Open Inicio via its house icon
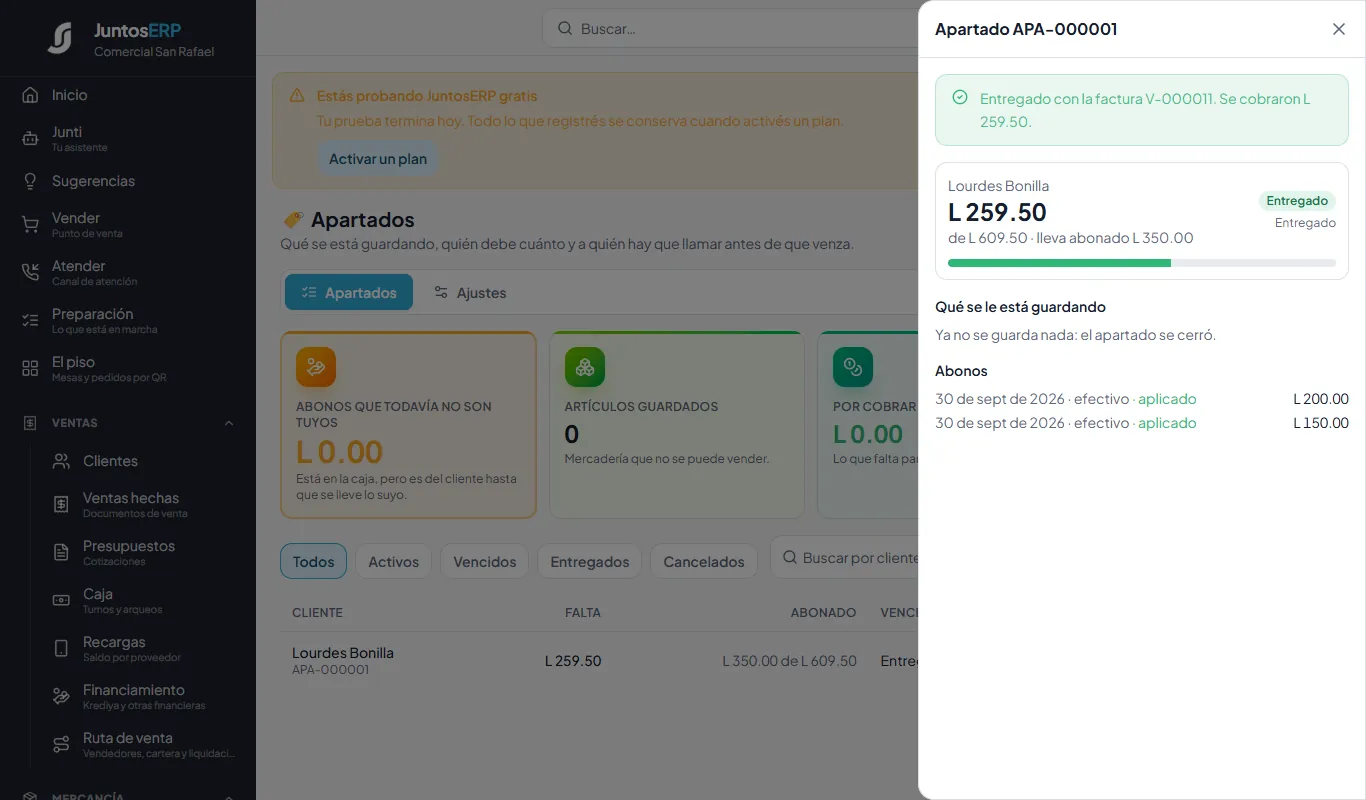1366x800 pixels. pyautogui.click(x=30, y=95)
